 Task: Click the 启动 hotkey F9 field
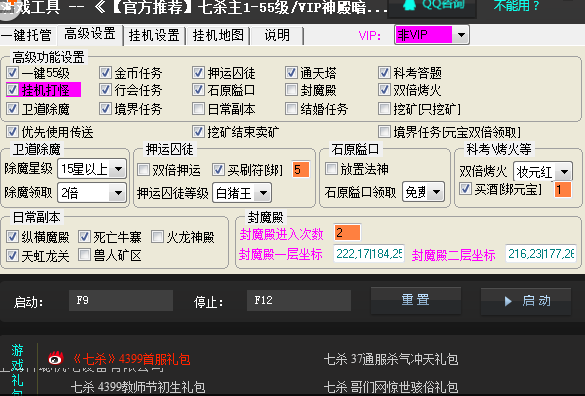(121, 300)
